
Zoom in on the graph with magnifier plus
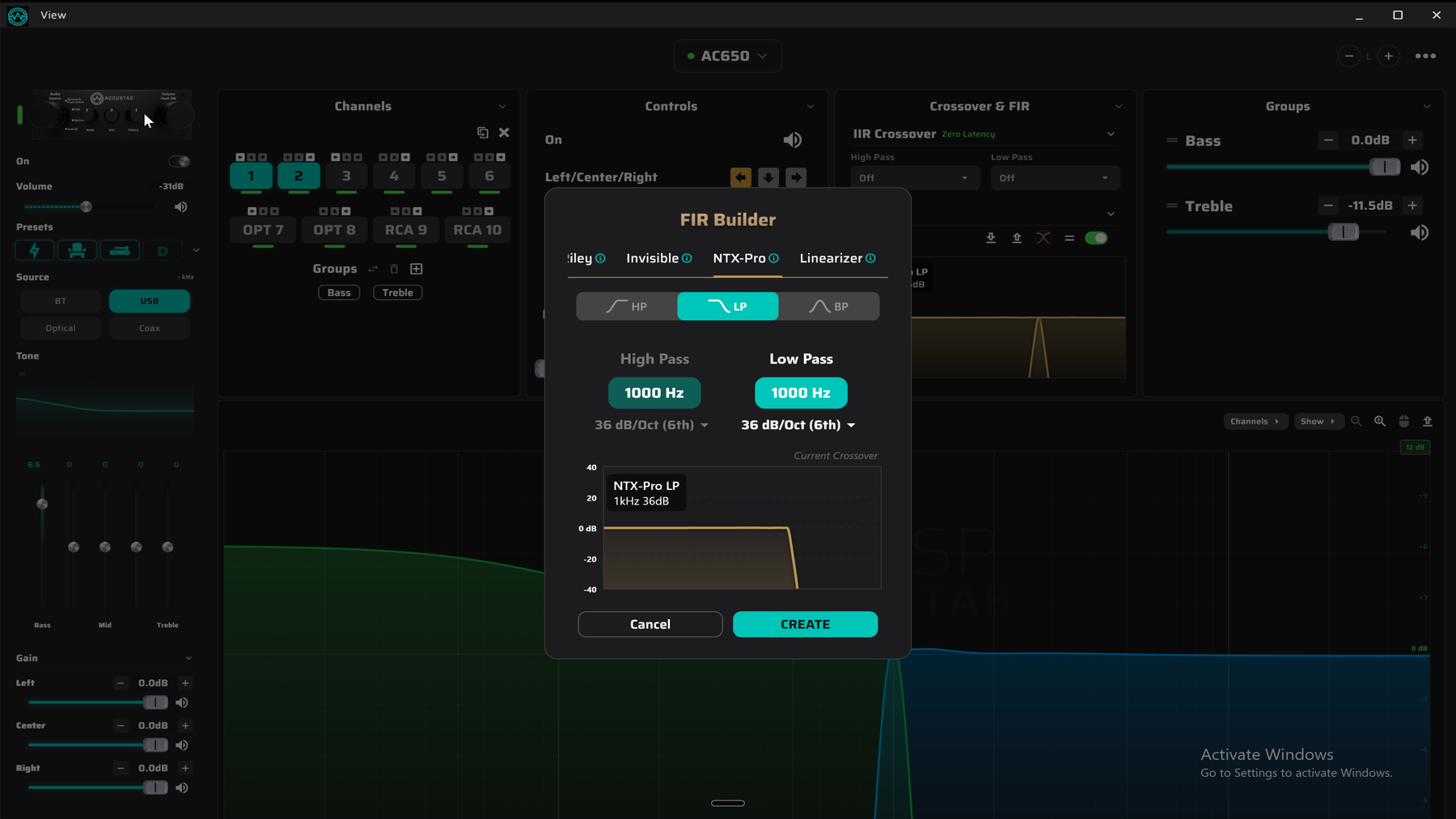[1380, 421]
